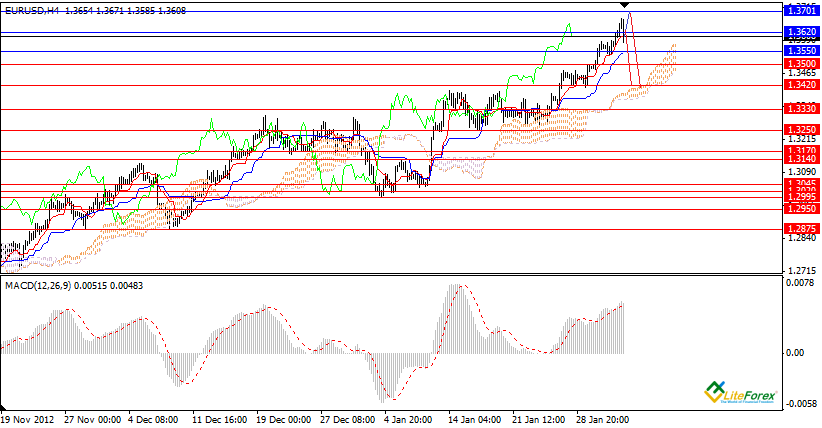This screenshot has height=428, width=822.
Task: Select the 1.2950 red price level label
Action: click(x=802, y=209)
